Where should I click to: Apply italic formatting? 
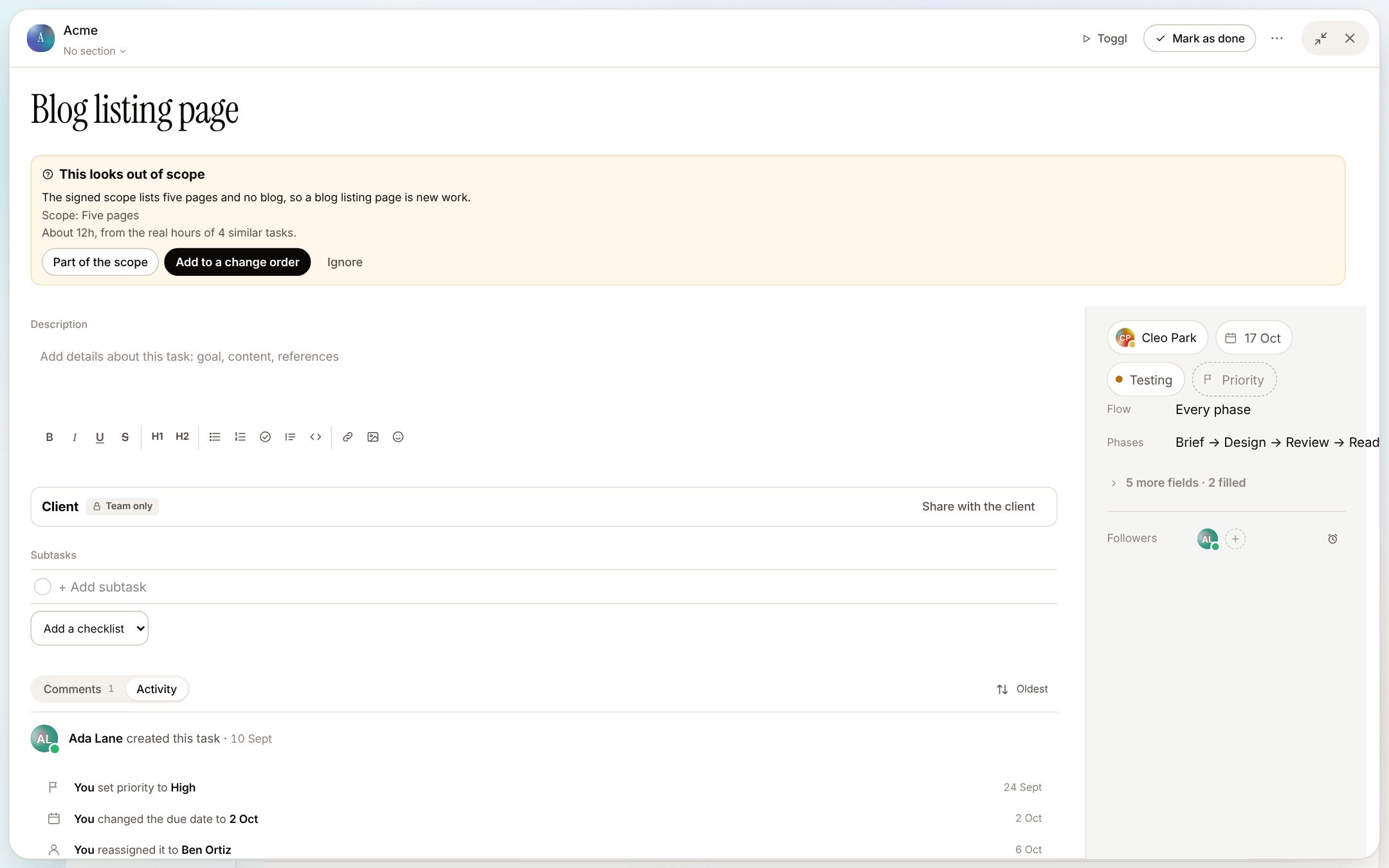coord(75,437)
